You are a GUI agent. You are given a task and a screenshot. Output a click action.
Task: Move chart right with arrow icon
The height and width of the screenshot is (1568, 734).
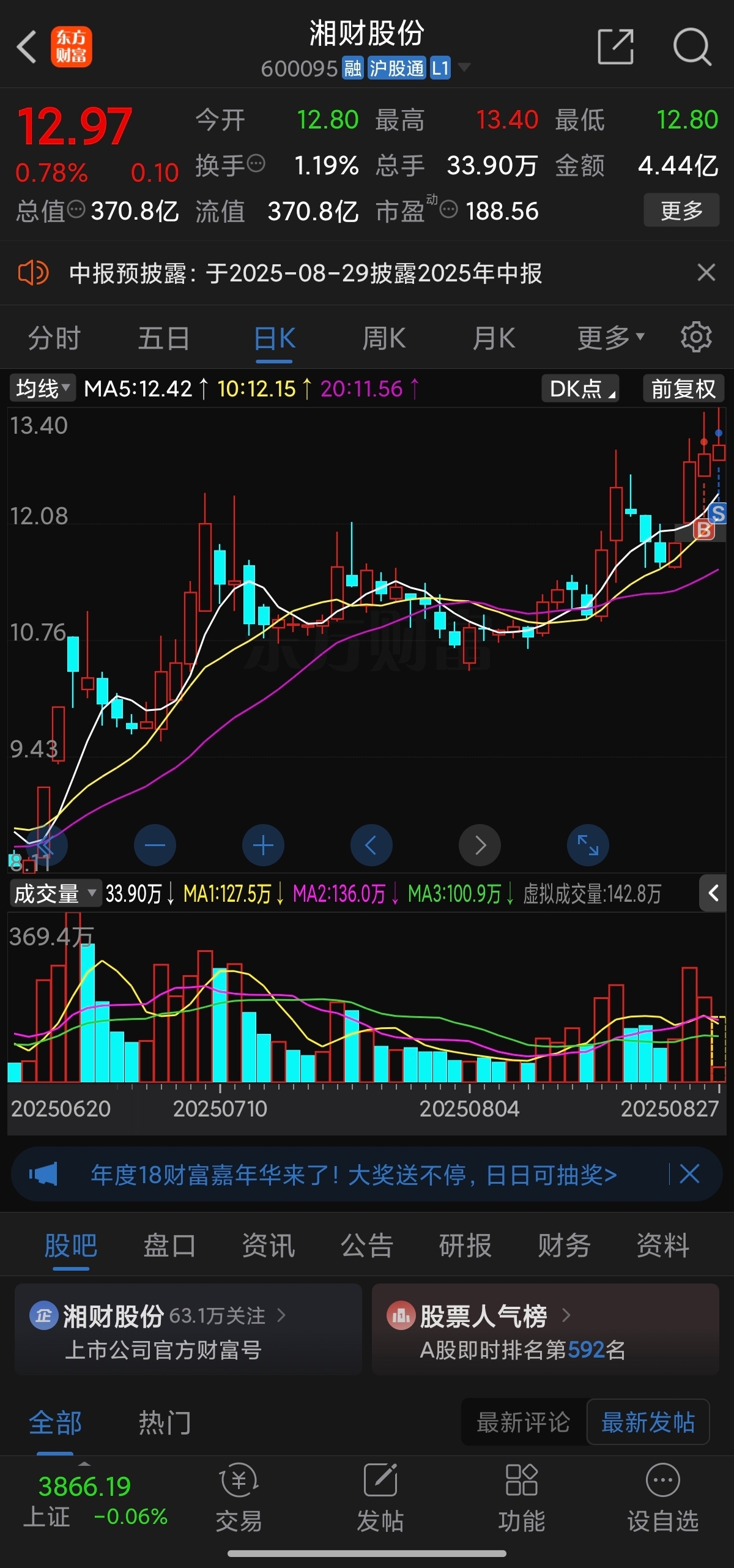point(480,845)
